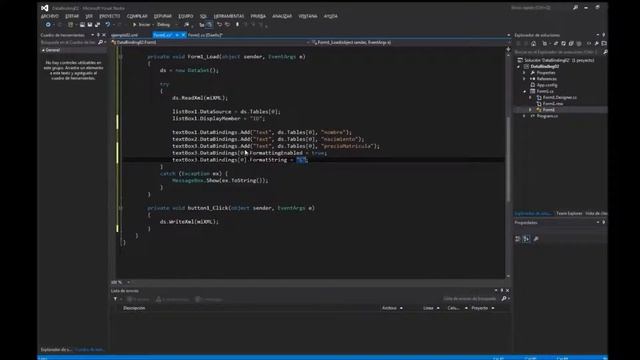Toggle the errors filter in error list

pos(138,299)
